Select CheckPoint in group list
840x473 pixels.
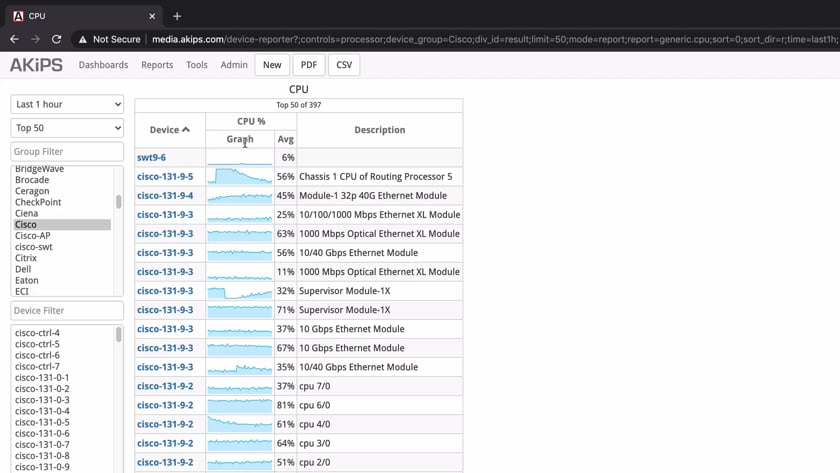38,202
